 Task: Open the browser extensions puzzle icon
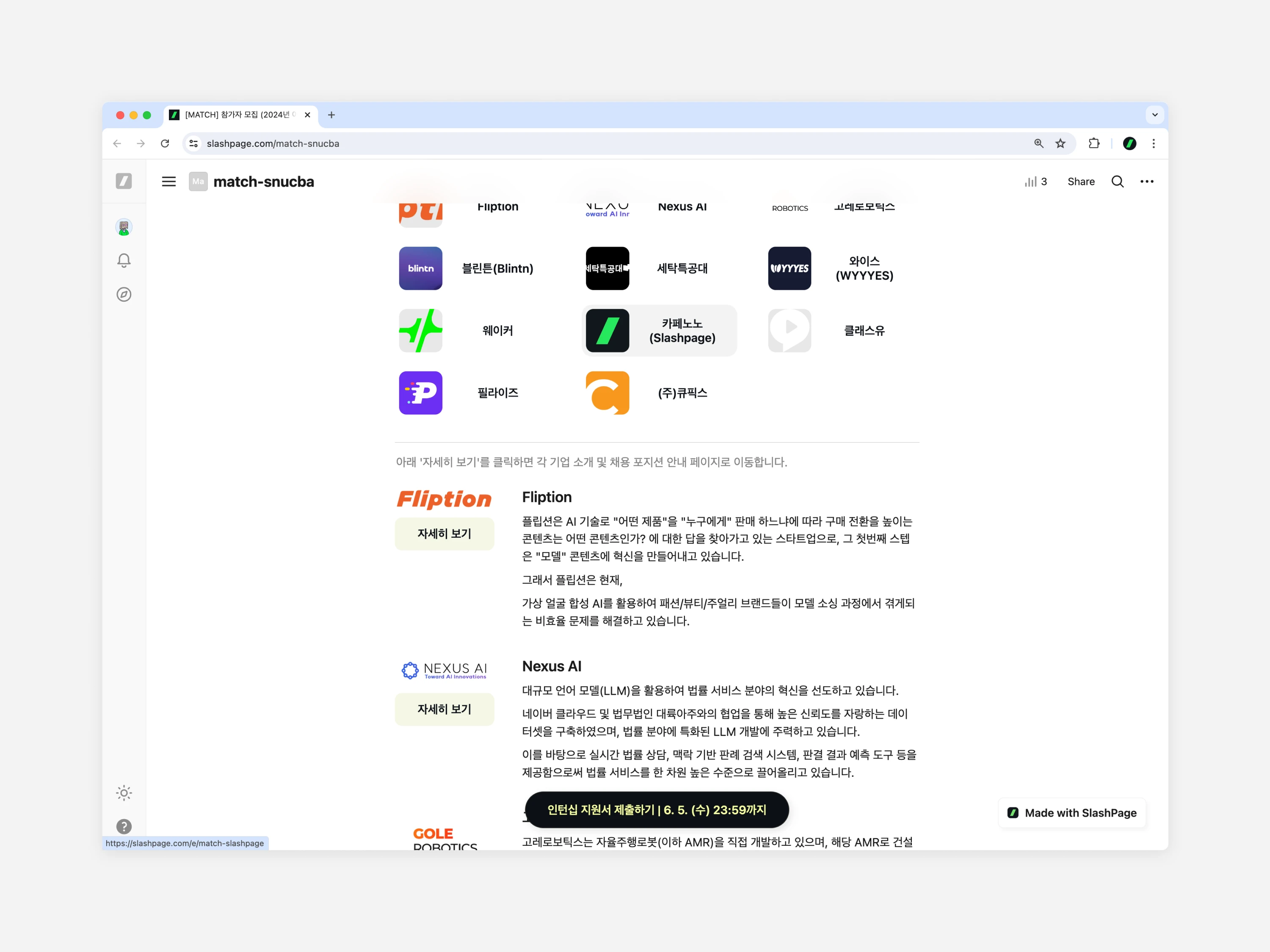click(1094, 143)
